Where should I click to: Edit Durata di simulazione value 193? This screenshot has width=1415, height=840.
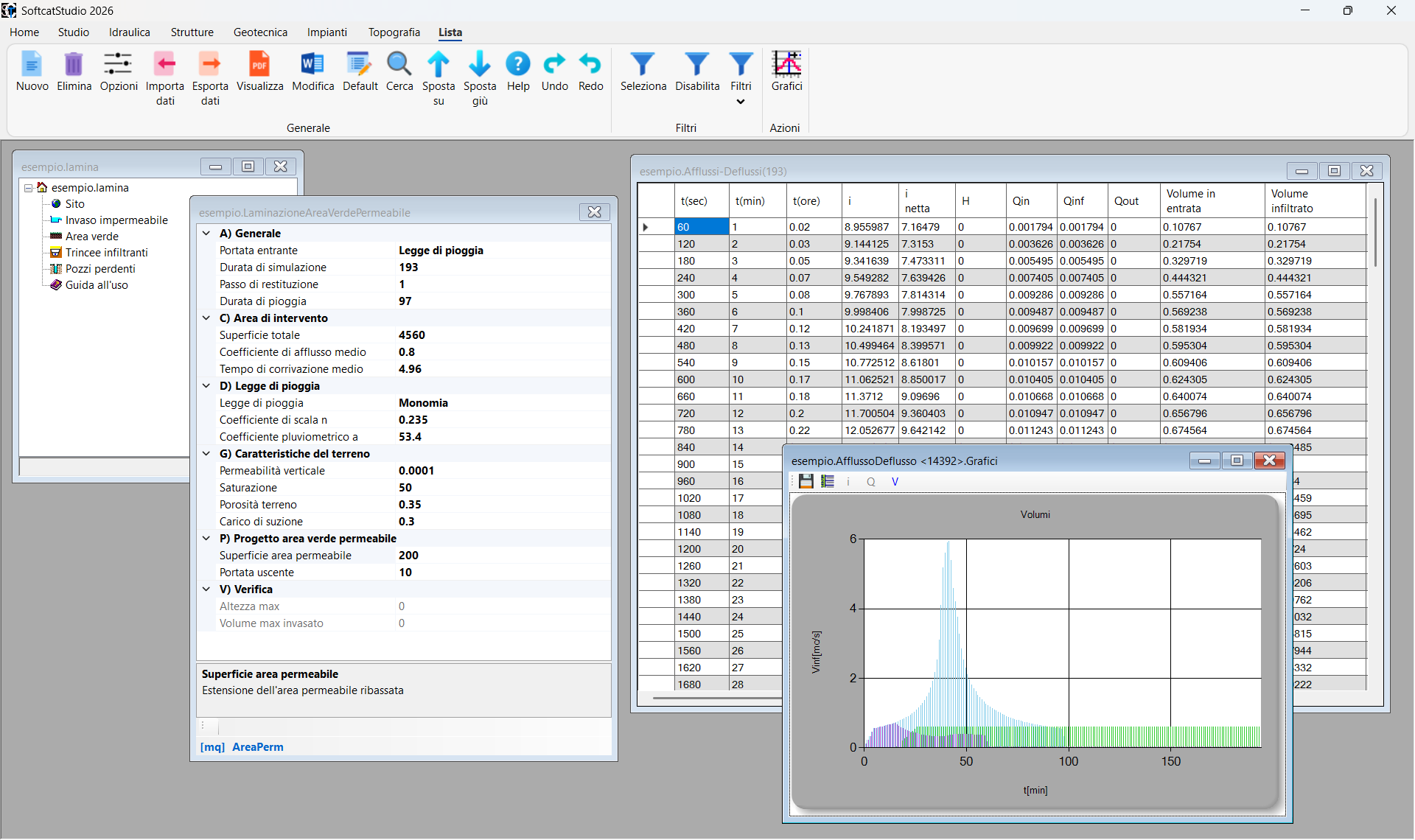coord(503,267)
